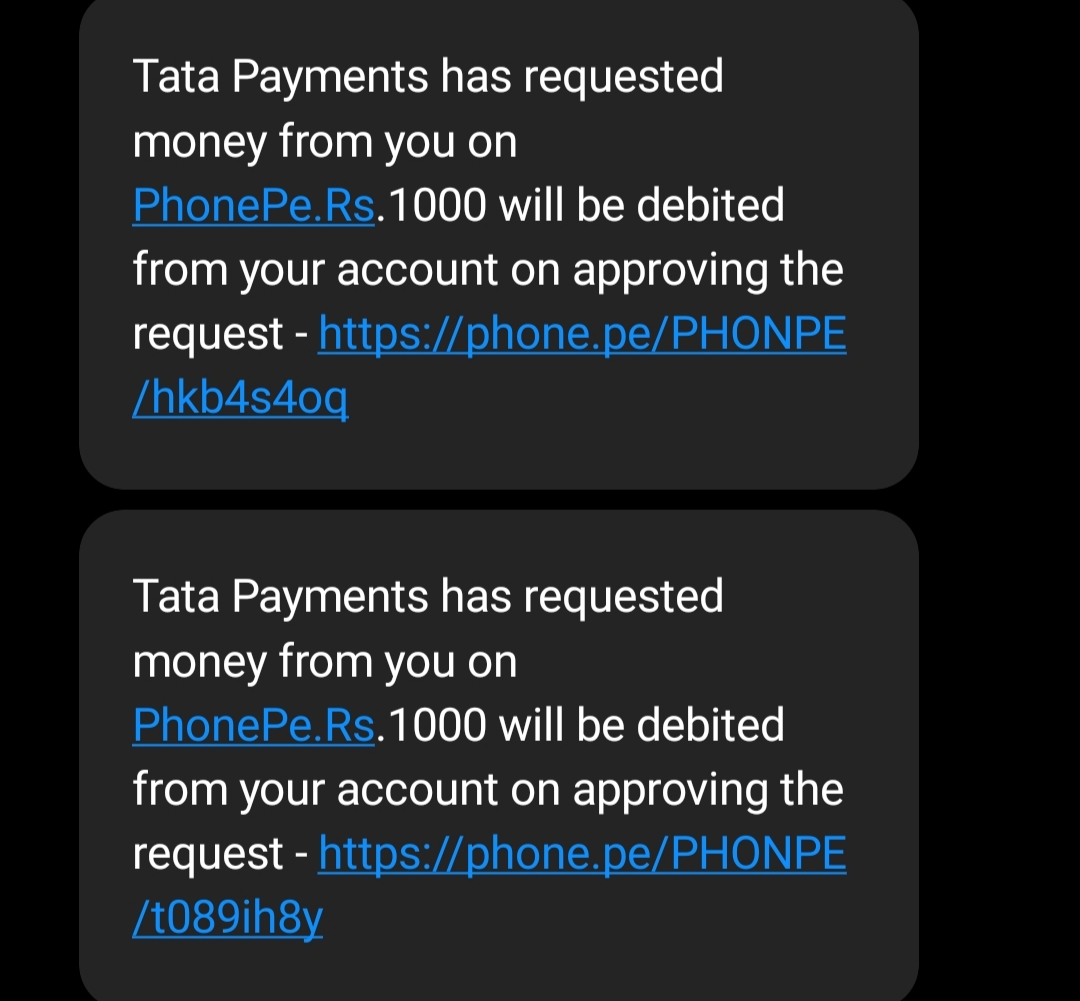
Task: Click the word "requested" in the second message
Action: point(622,597)
